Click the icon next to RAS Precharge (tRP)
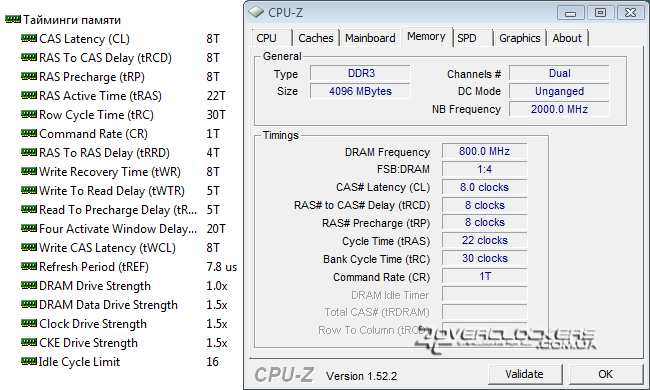Image resolution: width=650 pixels, height=390 pixels. [29, 76]
